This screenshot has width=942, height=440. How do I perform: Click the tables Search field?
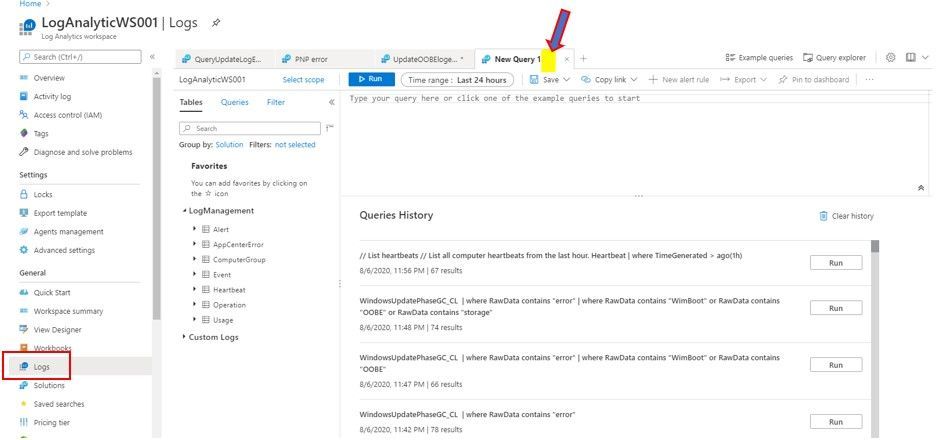(x=249, y=128)
